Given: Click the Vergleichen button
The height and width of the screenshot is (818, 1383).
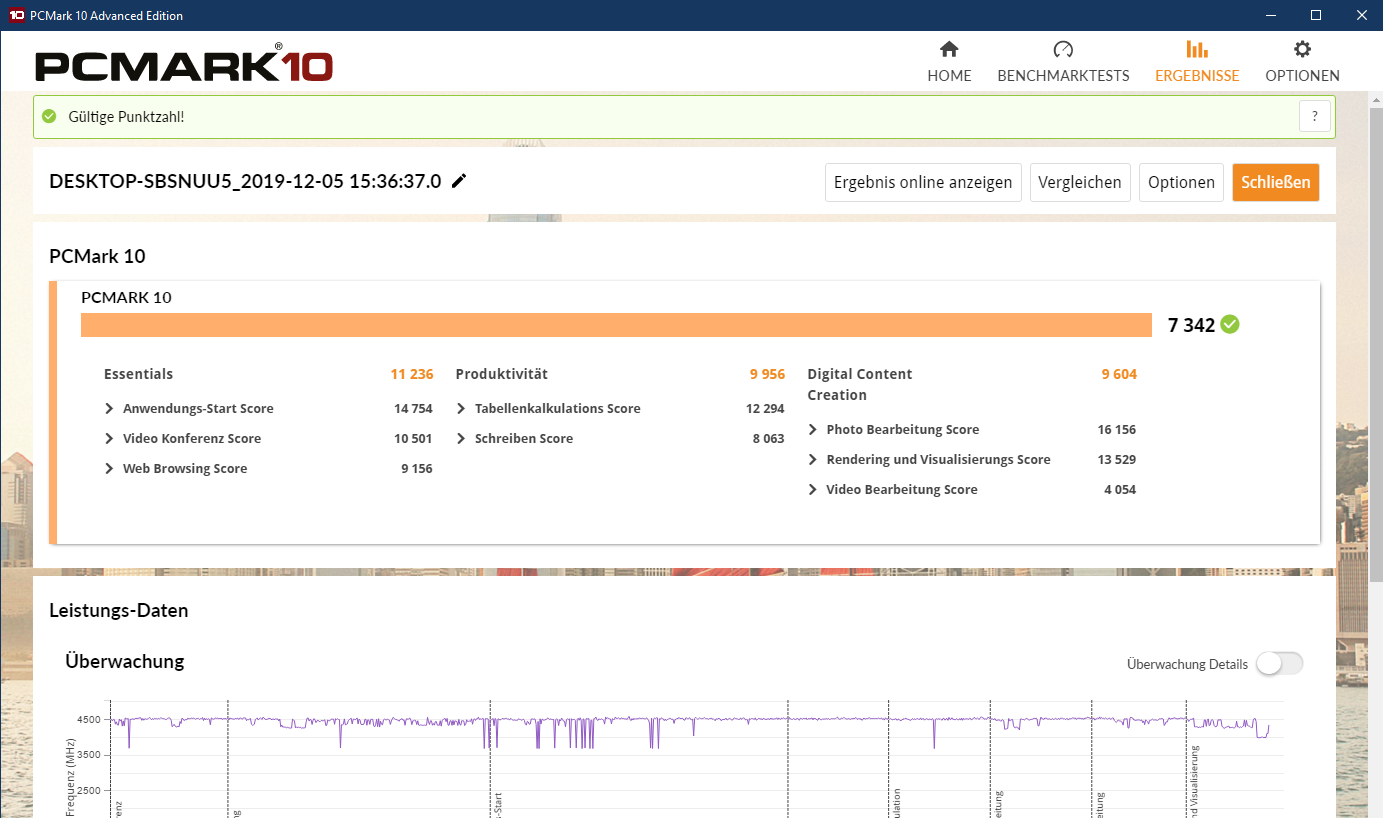Looking at the screenshot, I should tap(1080, 182).
